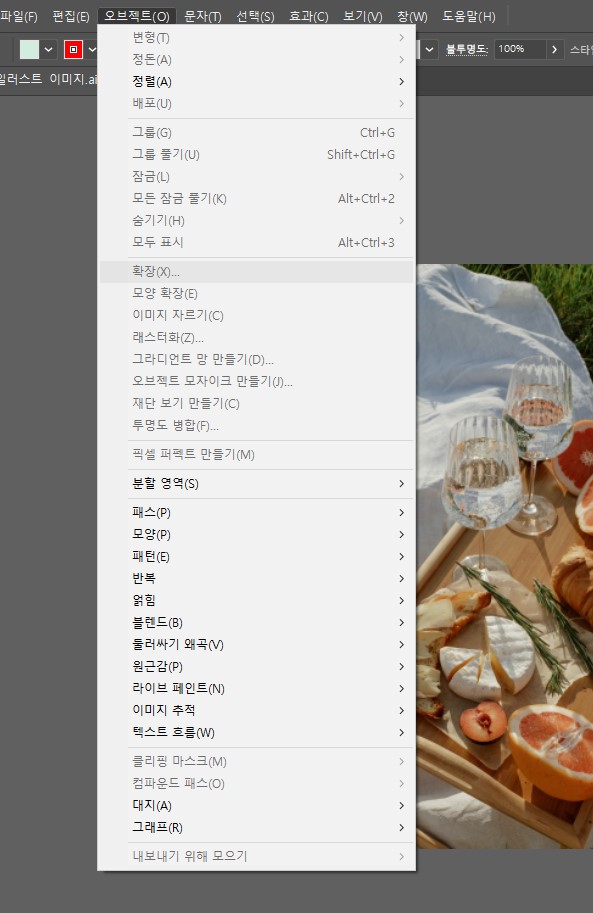593x913 pixels.
Task: Choose 투명도 병합(F)... menu item
Action: [256, 426]
